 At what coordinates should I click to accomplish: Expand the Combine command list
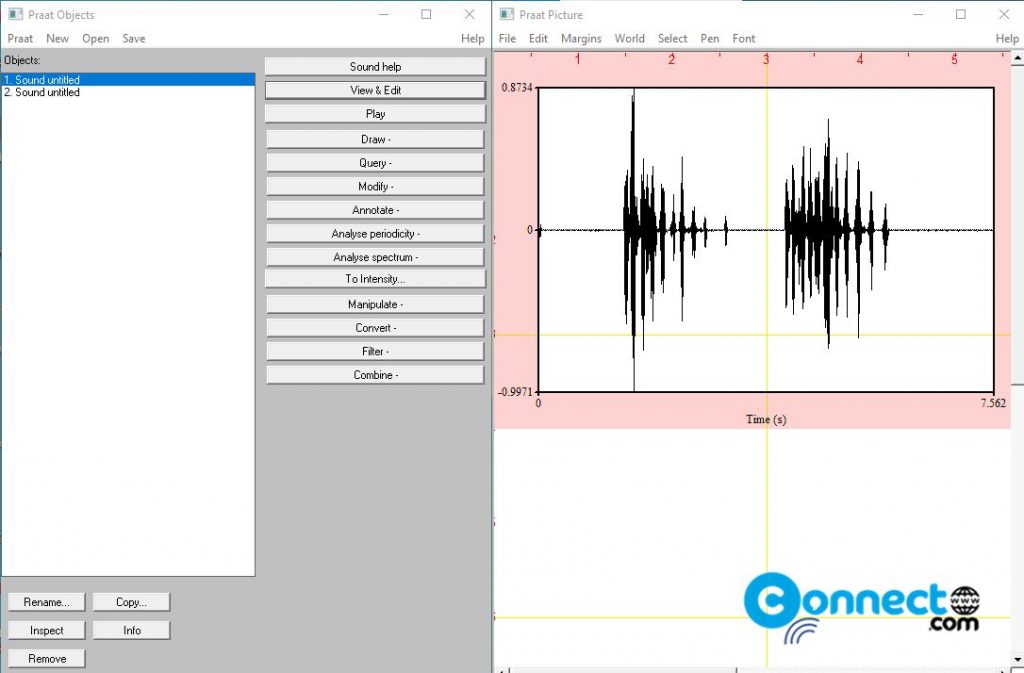pos(375,374)
